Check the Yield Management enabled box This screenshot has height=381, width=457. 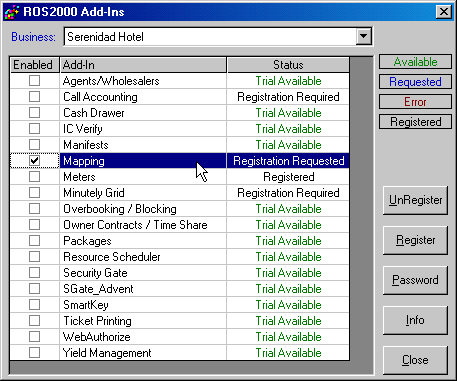point(34,353)
